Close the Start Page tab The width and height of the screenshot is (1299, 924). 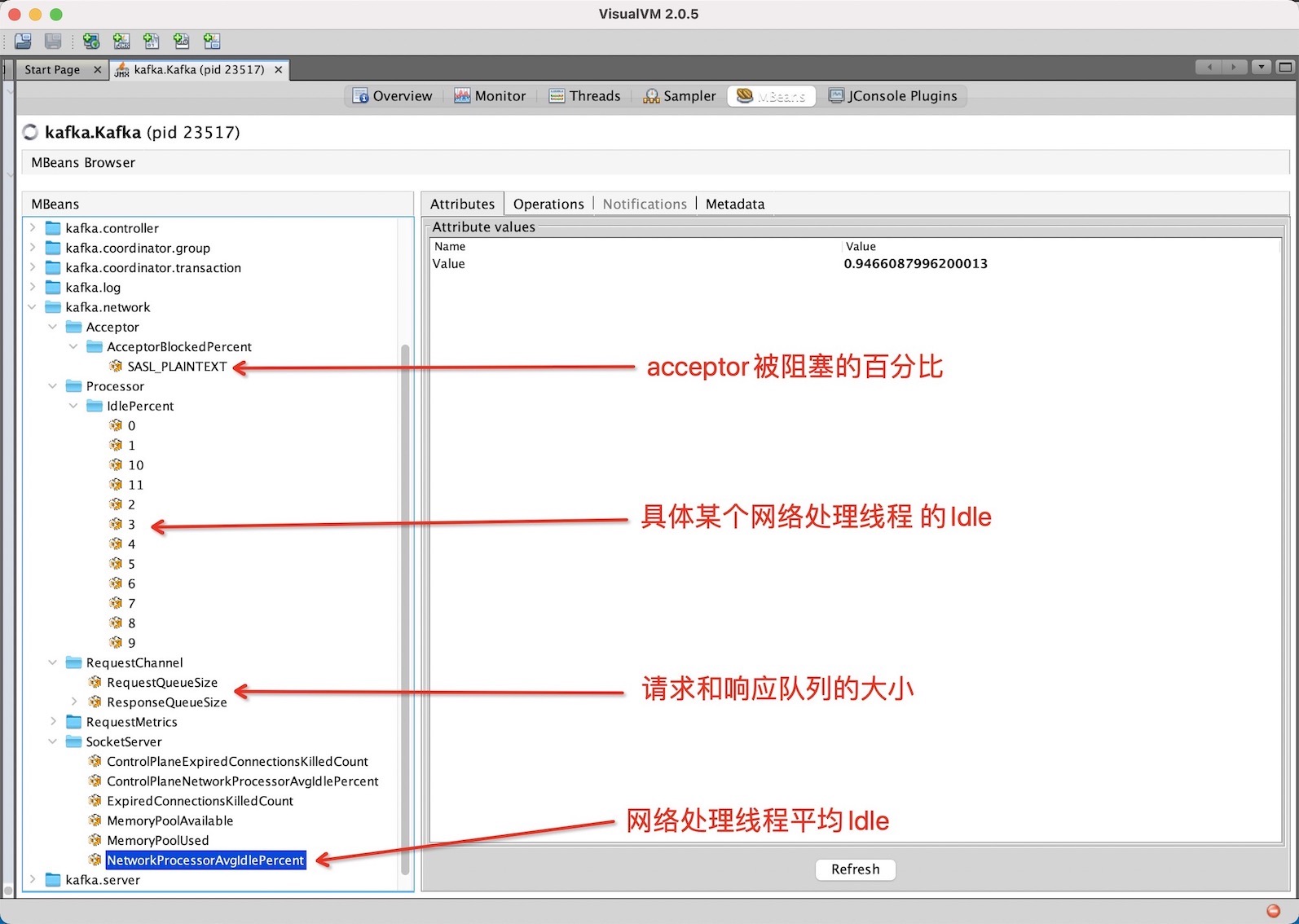(x=98, y=70)
